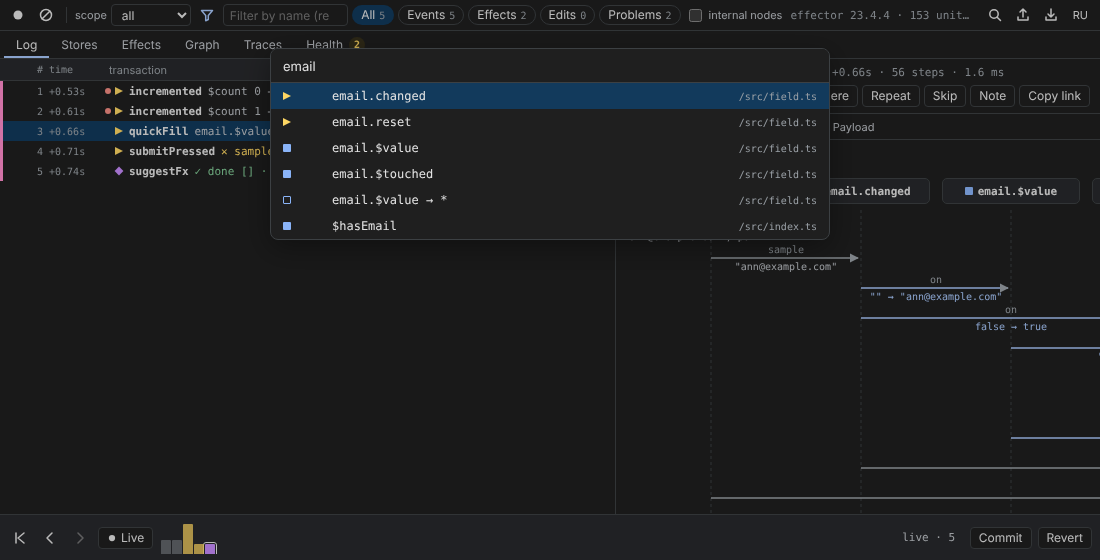The width and height of the screenshot is (1100, 560).
Task: Focus the Filter by name input
Action: tap(285, 15)
